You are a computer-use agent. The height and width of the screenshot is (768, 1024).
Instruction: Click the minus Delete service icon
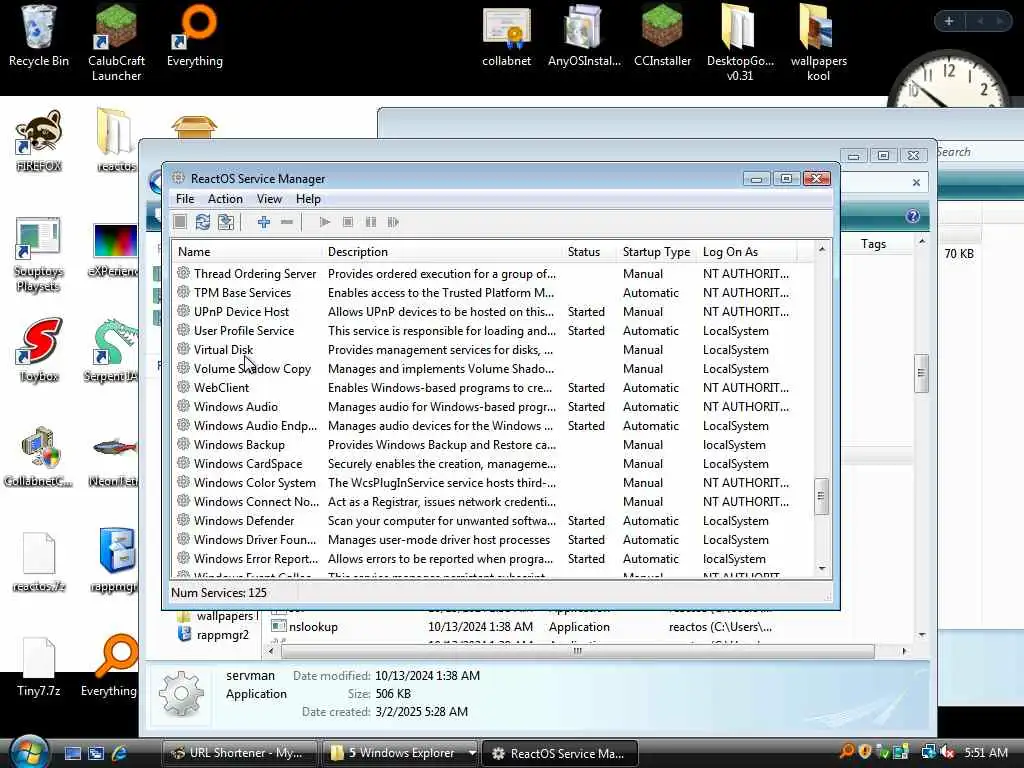[287, 222]
